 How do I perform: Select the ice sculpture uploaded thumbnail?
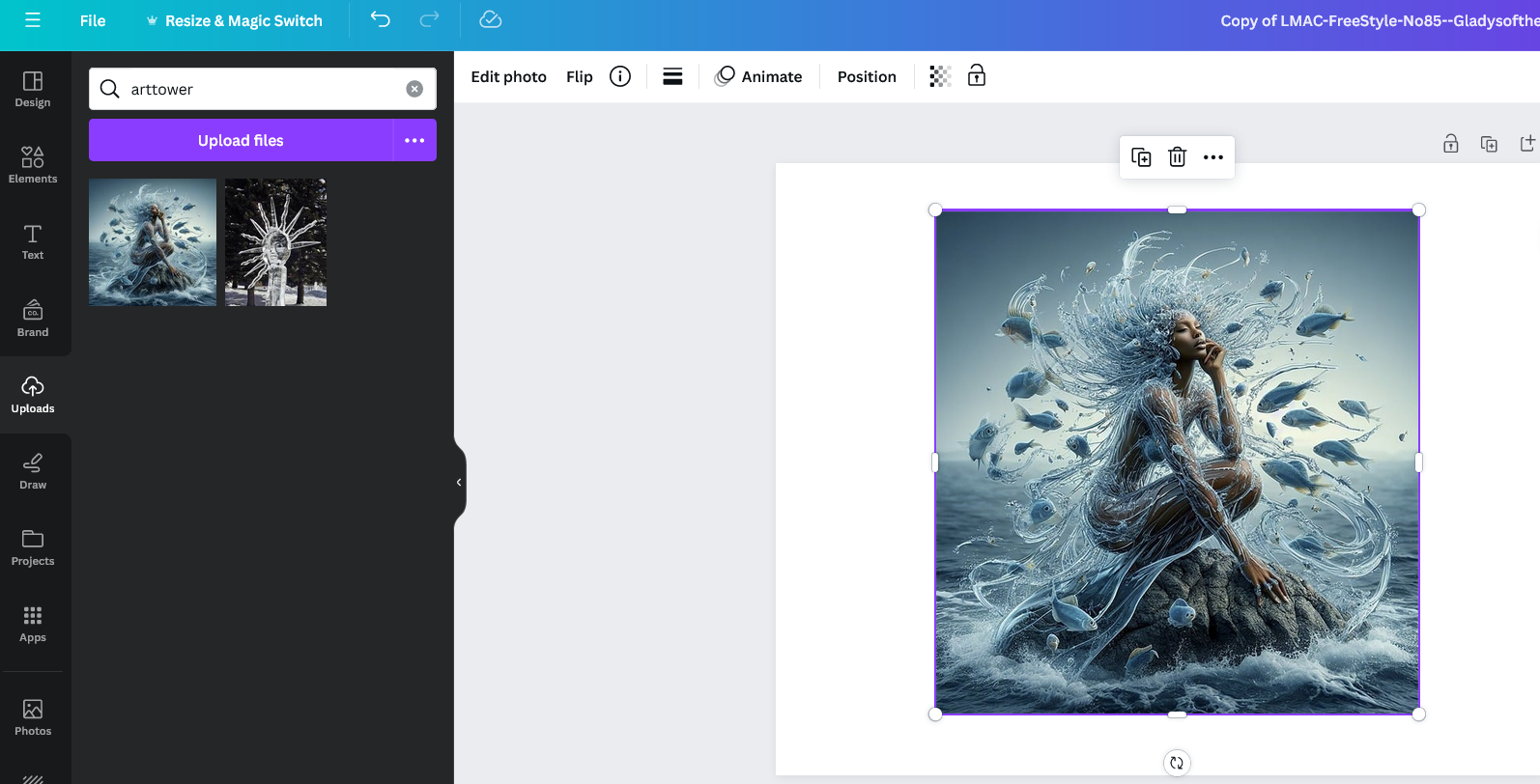[275, 242]
